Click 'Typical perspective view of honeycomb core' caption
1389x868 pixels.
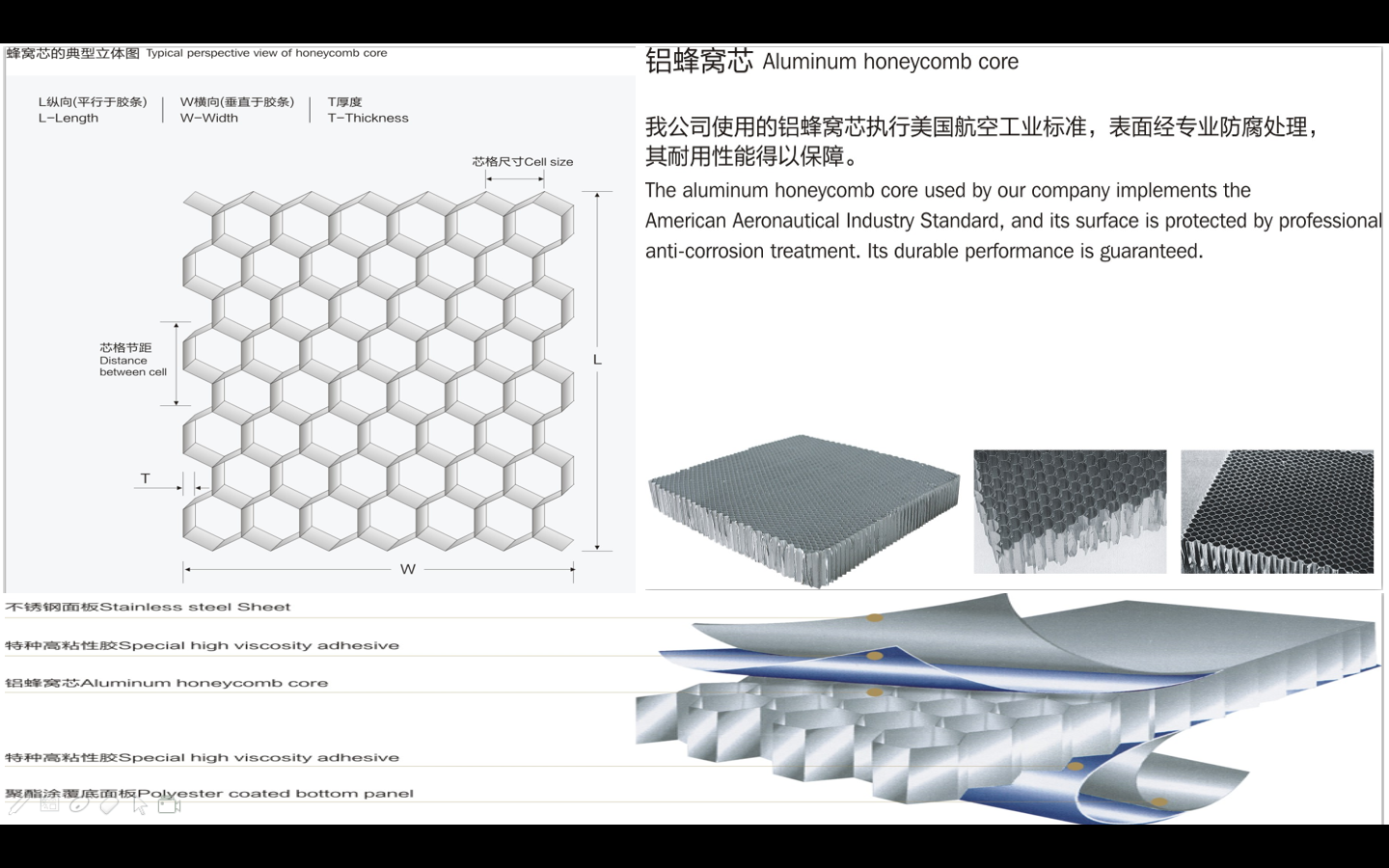click(266, 53)
